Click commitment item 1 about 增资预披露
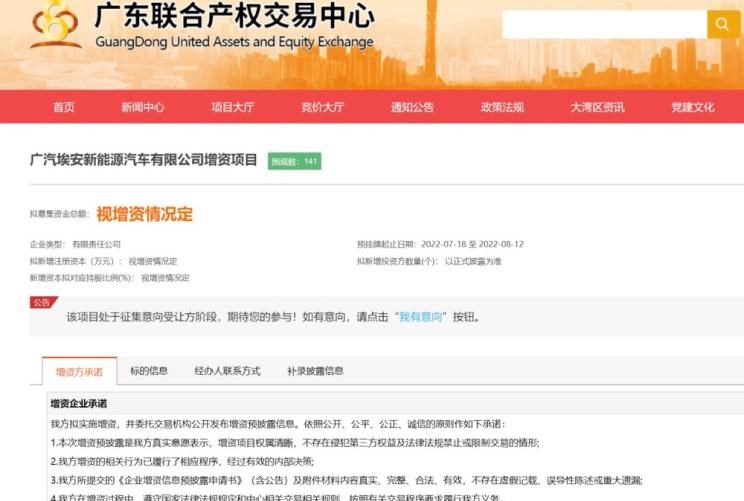 (295, 443)
